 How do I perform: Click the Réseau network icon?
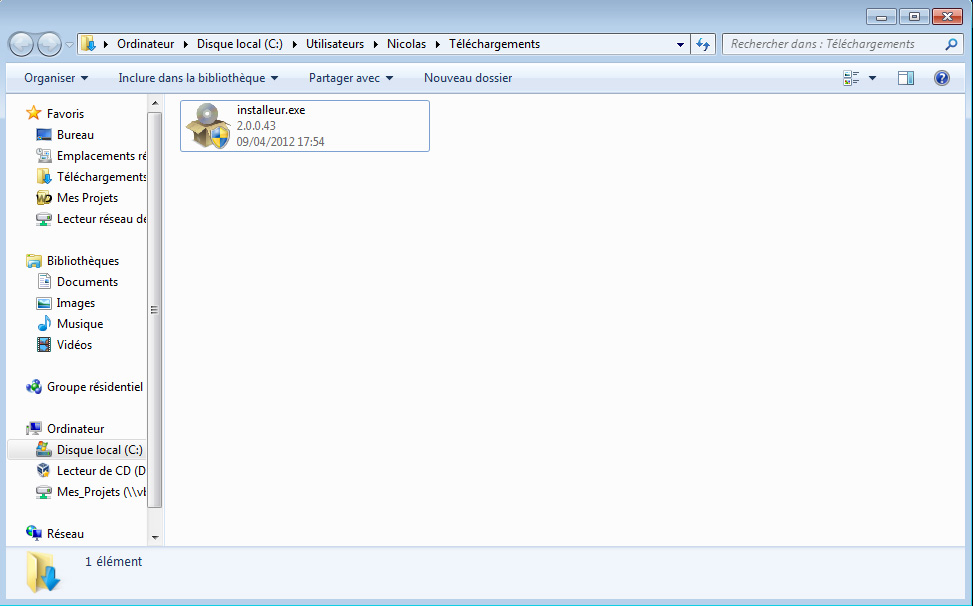[x=34, y=533]
